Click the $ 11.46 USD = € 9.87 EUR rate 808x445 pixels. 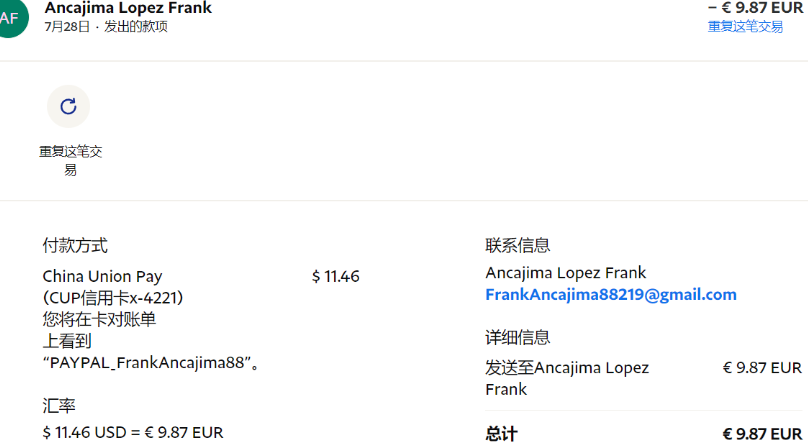[x=133, y=432]
